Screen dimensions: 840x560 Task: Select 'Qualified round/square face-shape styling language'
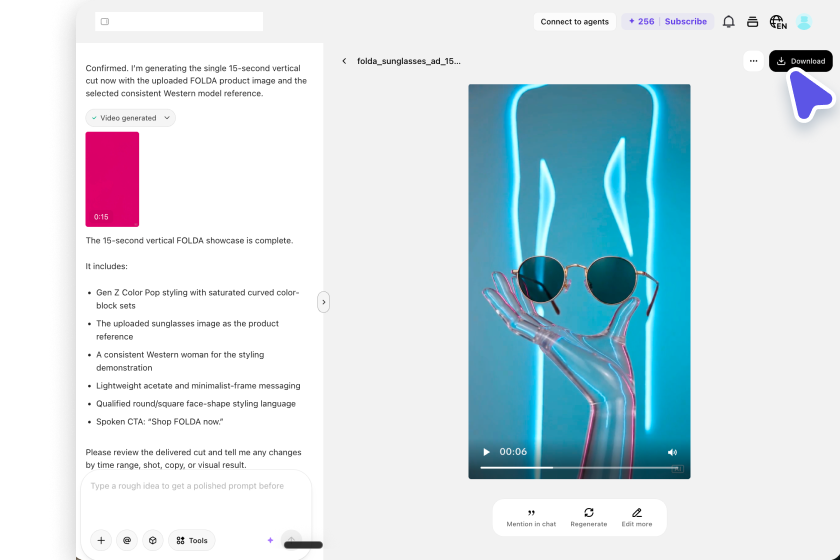196,404
